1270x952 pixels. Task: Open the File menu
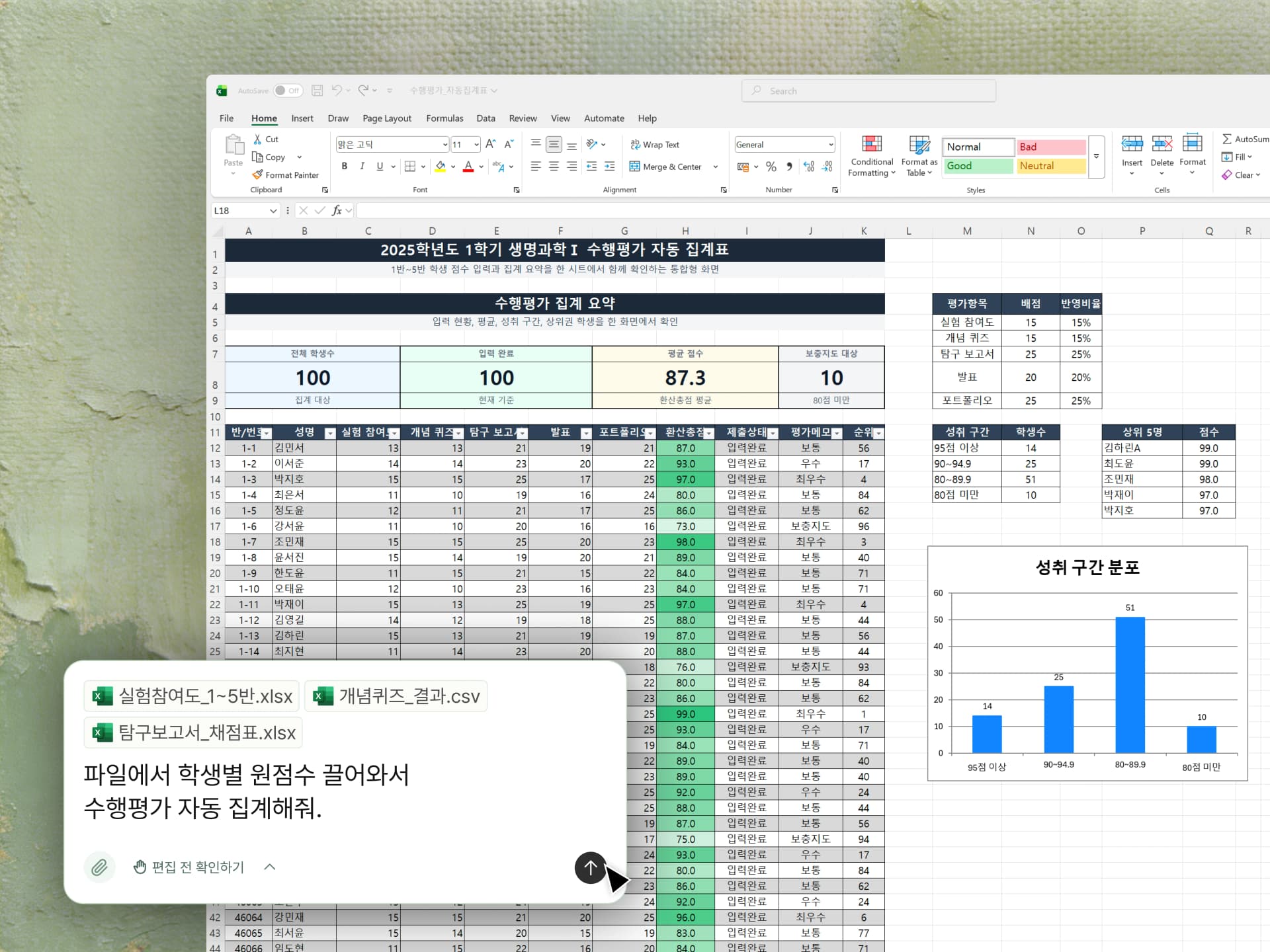(226, 118)
